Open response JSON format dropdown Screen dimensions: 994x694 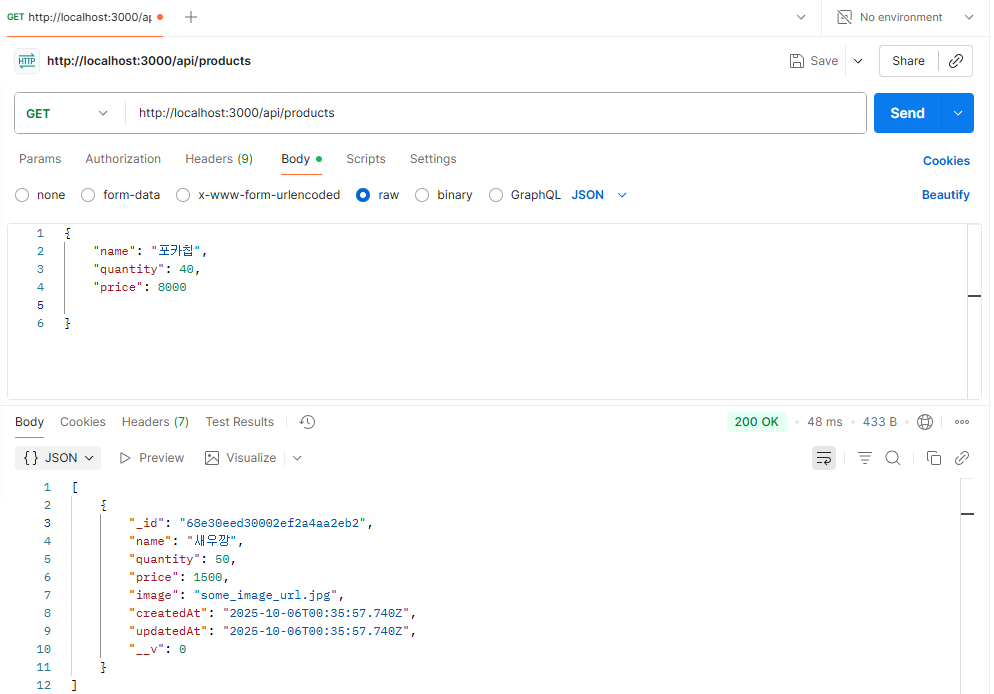point(58,458)
